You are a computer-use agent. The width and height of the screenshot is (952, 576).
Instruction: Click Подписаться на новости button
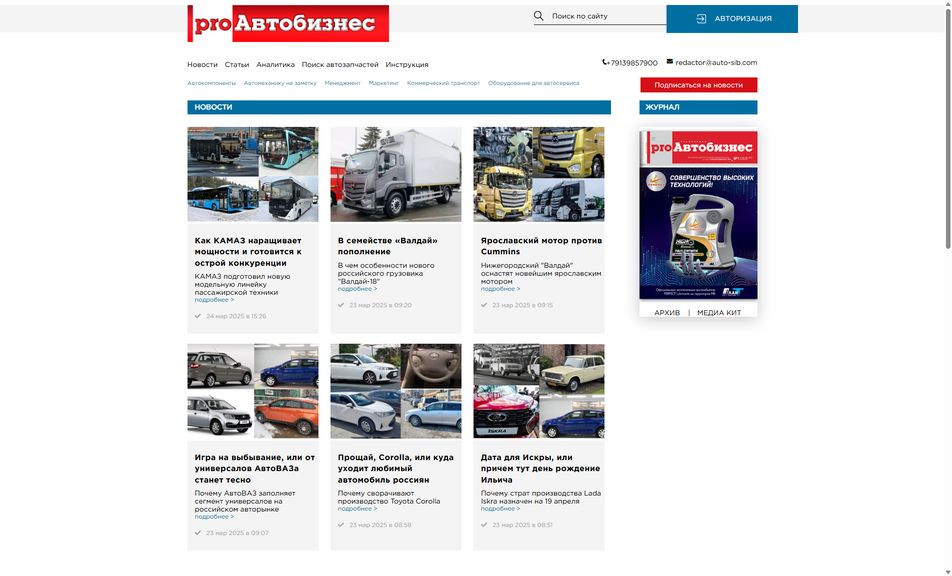pyautogui.click(x=698, y=85)
